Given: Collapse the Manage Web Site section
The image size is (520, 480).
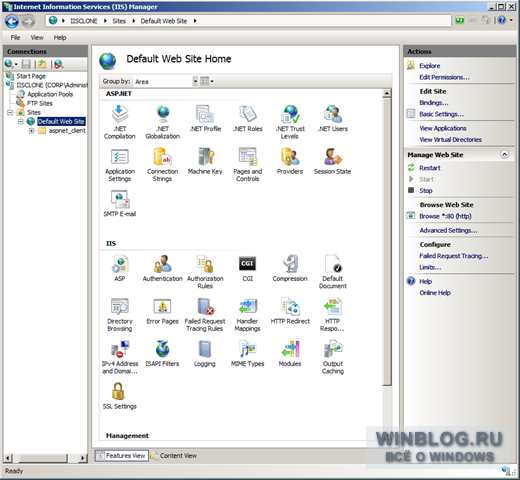Looking at the screenshot, I should coord(505,154).
